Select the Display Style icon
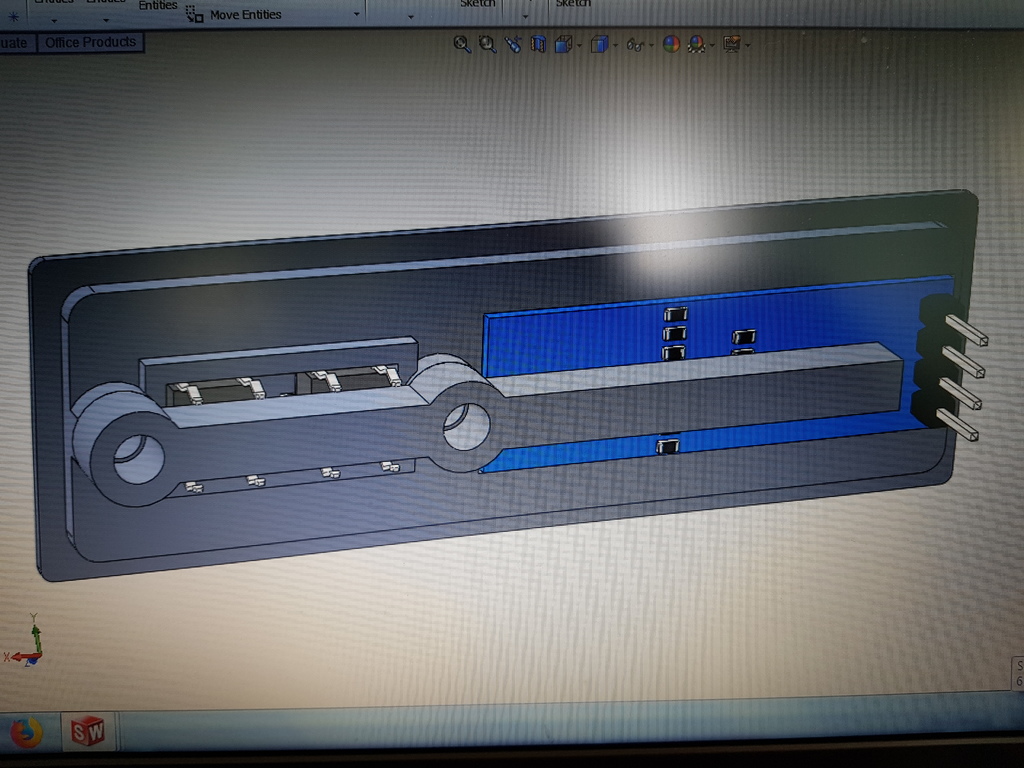 (599, 44)
